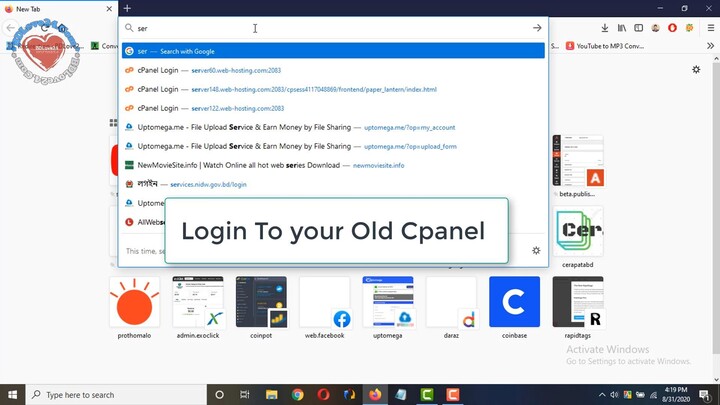Click the go arrow in address bar
The width and height of the screenshot is (720, 405).
click(537, 28)
